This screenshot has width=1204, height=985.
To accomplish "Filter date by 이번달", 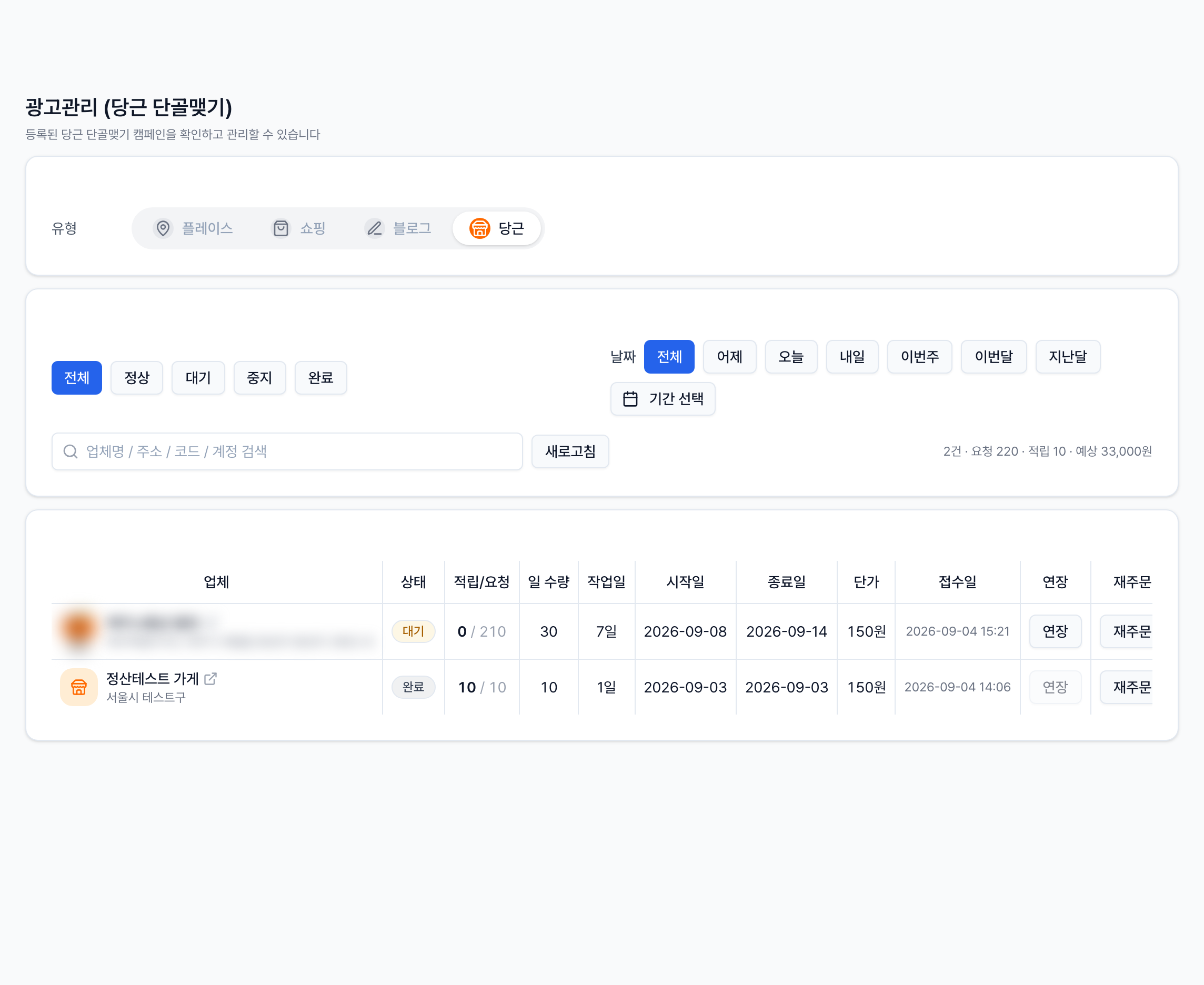I will (x=994, y=357).
